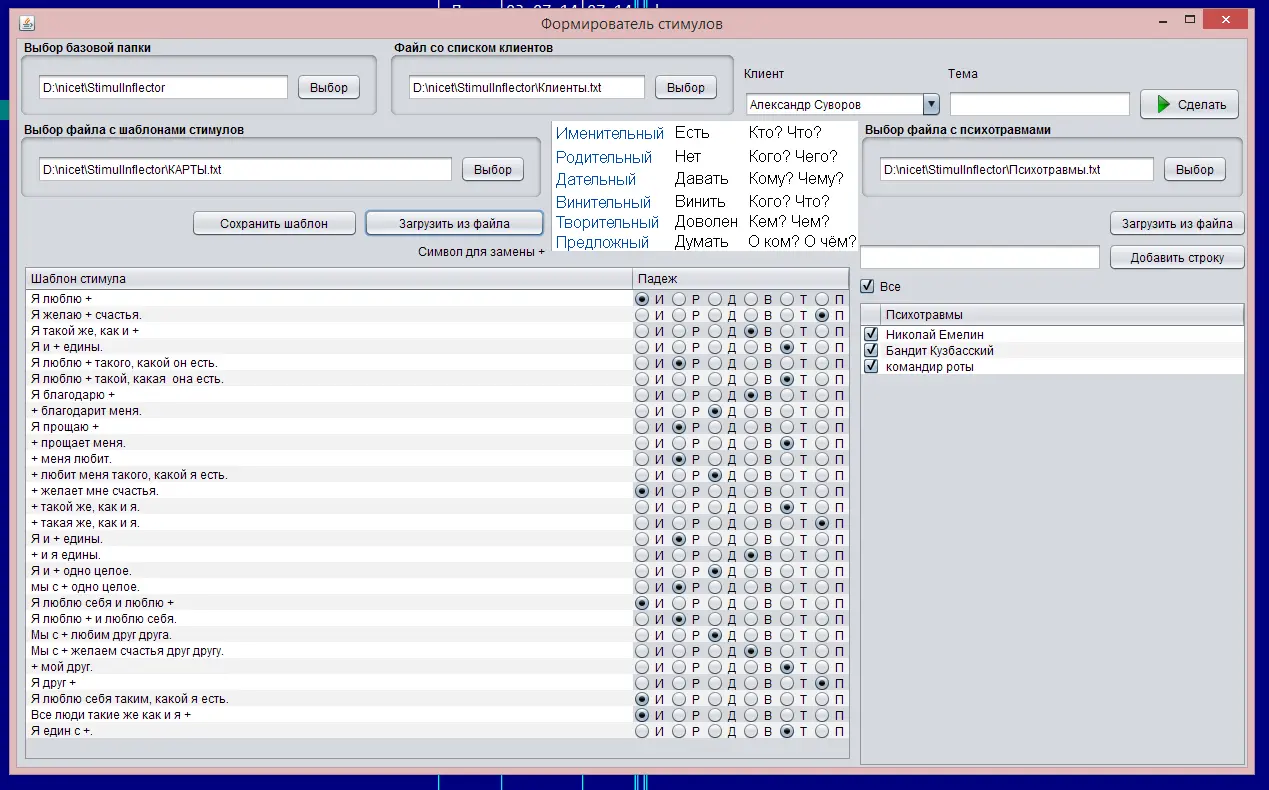This screenshot has width=1269, height=790.
Task: Click template row 'Я люблю себя и люблю +'
Action: 329,602
